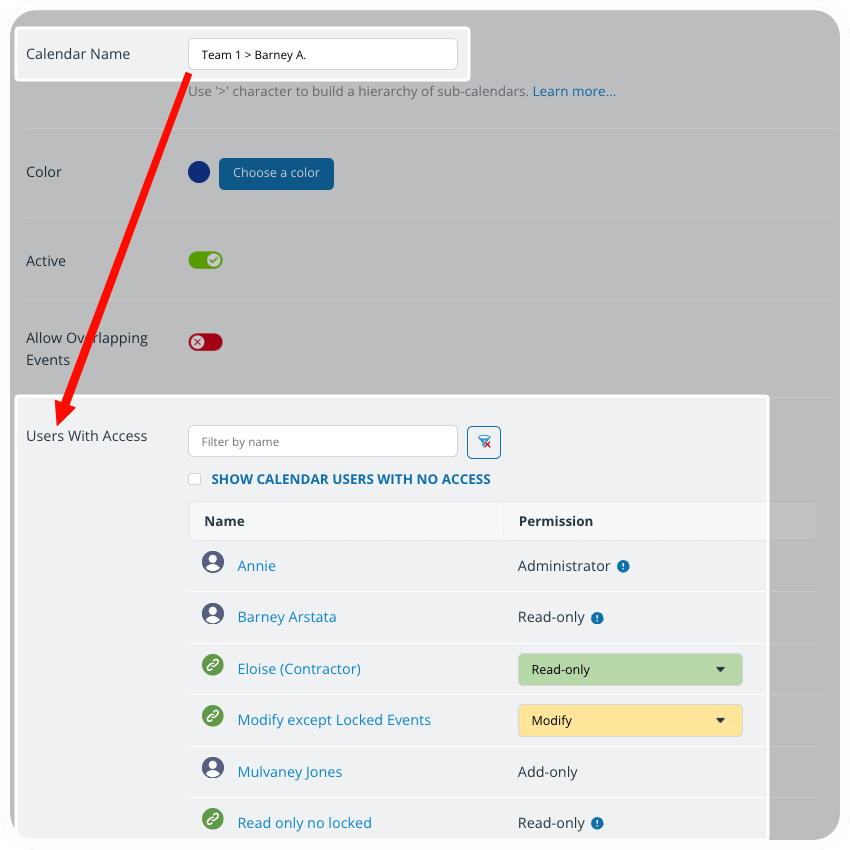This screenshot has height=850, width=850.
Task: Click Annie's user avatar icon
Action: pos(213,562)
